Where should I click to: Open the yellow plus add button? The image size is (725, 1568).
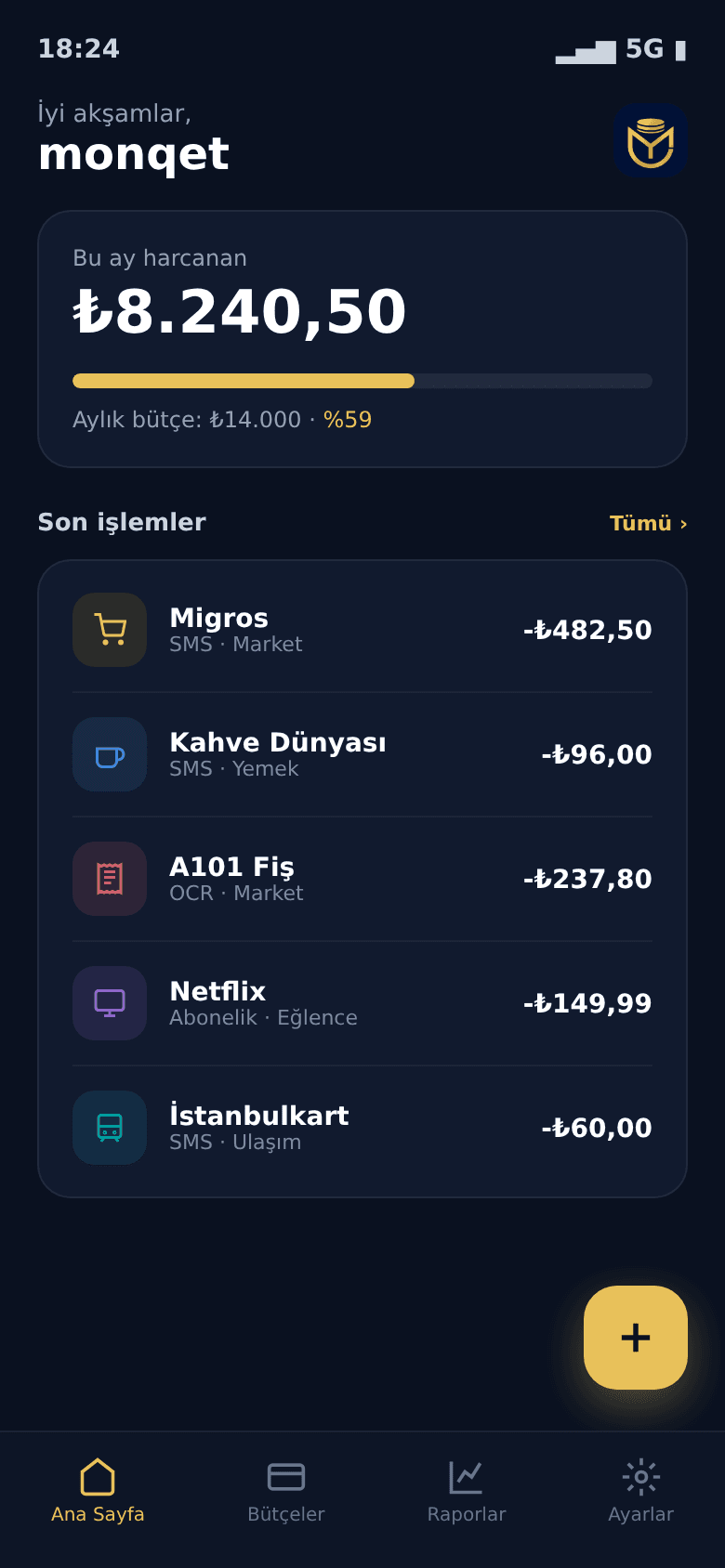pos(636,1338)
